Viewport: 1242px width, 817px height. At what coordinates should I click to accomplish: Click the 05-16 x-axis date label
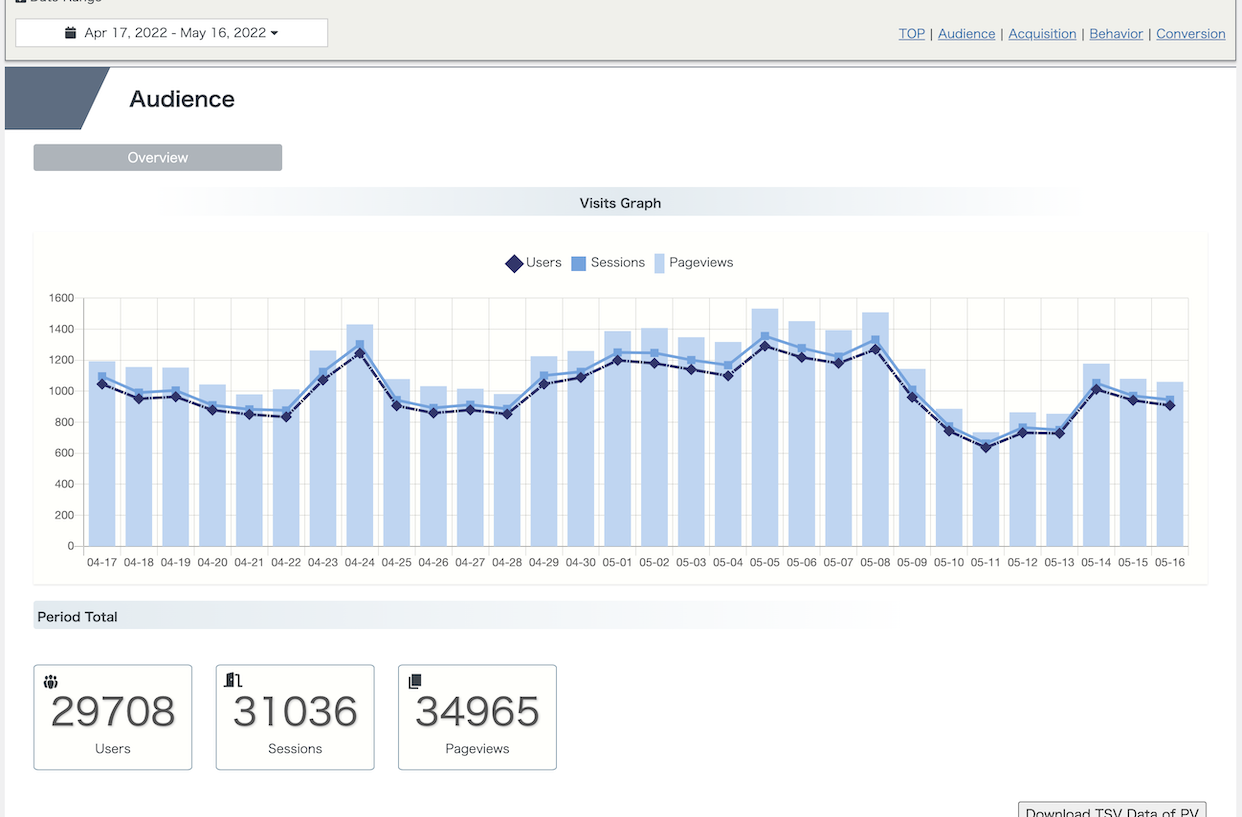(1170, 563)
